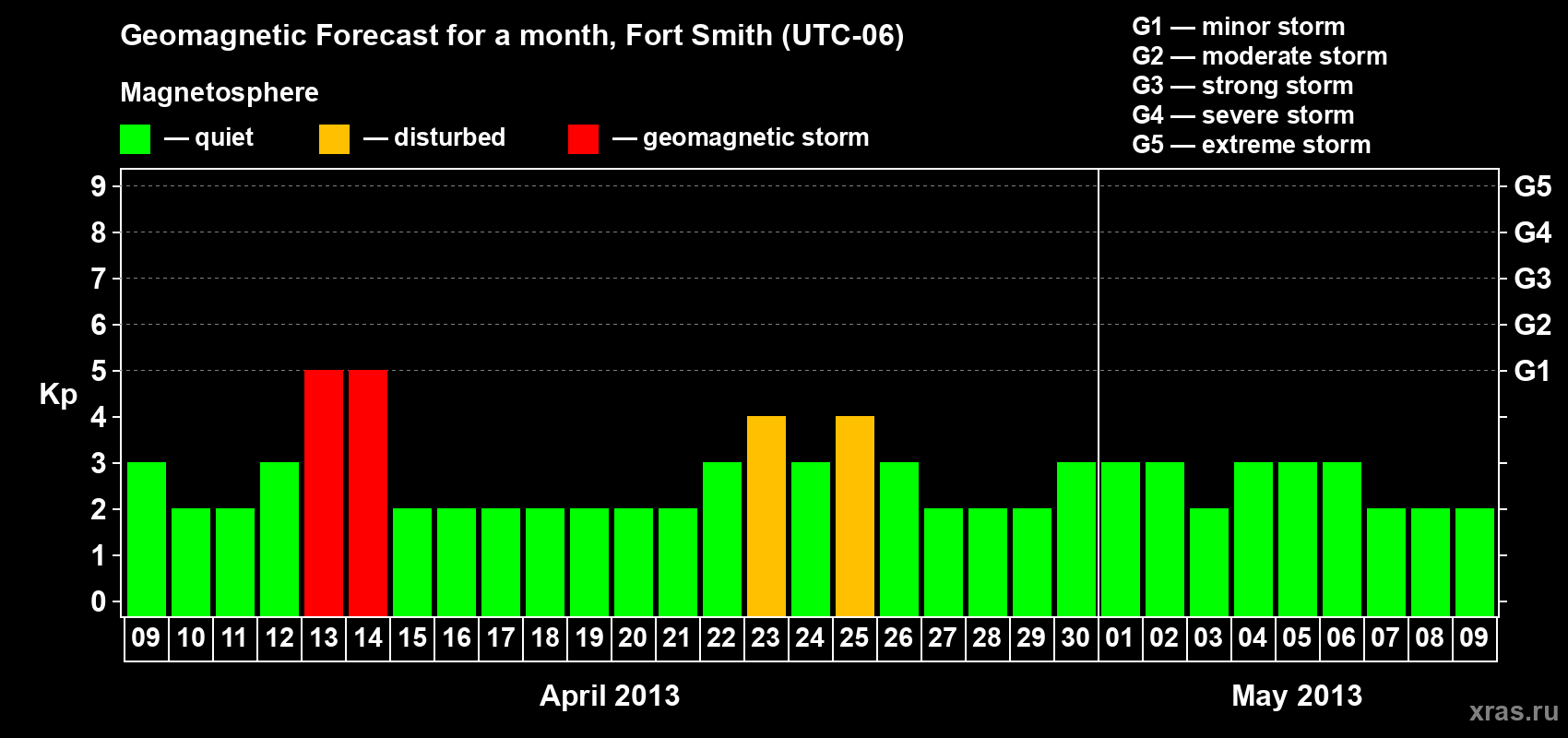Click 'G5 — extreme storm' legend text
1568x738 pixels.
pyautogui.click(x=1252, y=145)
